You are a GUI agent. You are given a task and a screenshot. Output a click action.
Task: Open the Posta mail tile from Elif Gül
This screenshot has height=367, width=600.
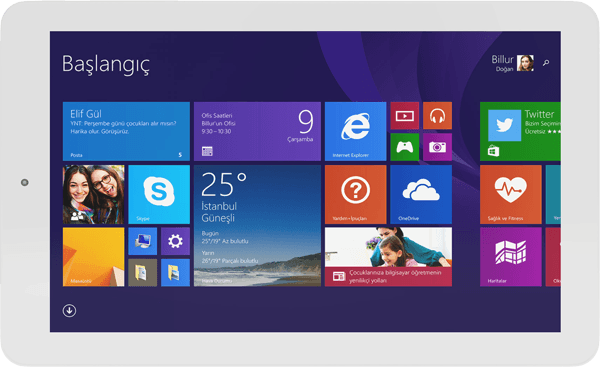(126, 131)
